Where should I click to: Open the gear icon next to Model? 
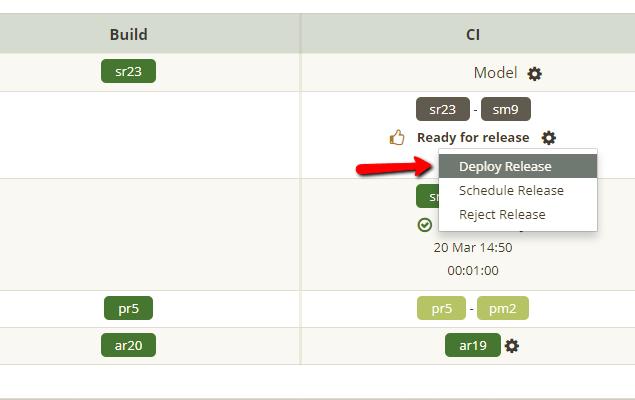tap(534, 74)
